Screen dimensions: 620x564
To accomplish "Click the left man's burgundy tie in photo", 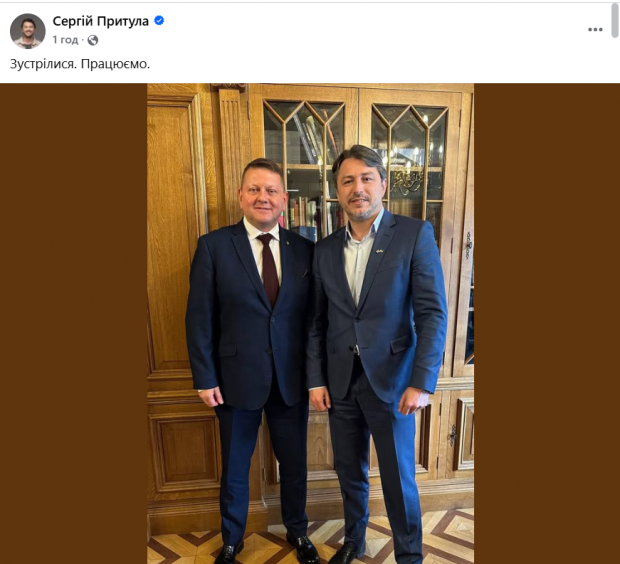I will tap(269, 269).
